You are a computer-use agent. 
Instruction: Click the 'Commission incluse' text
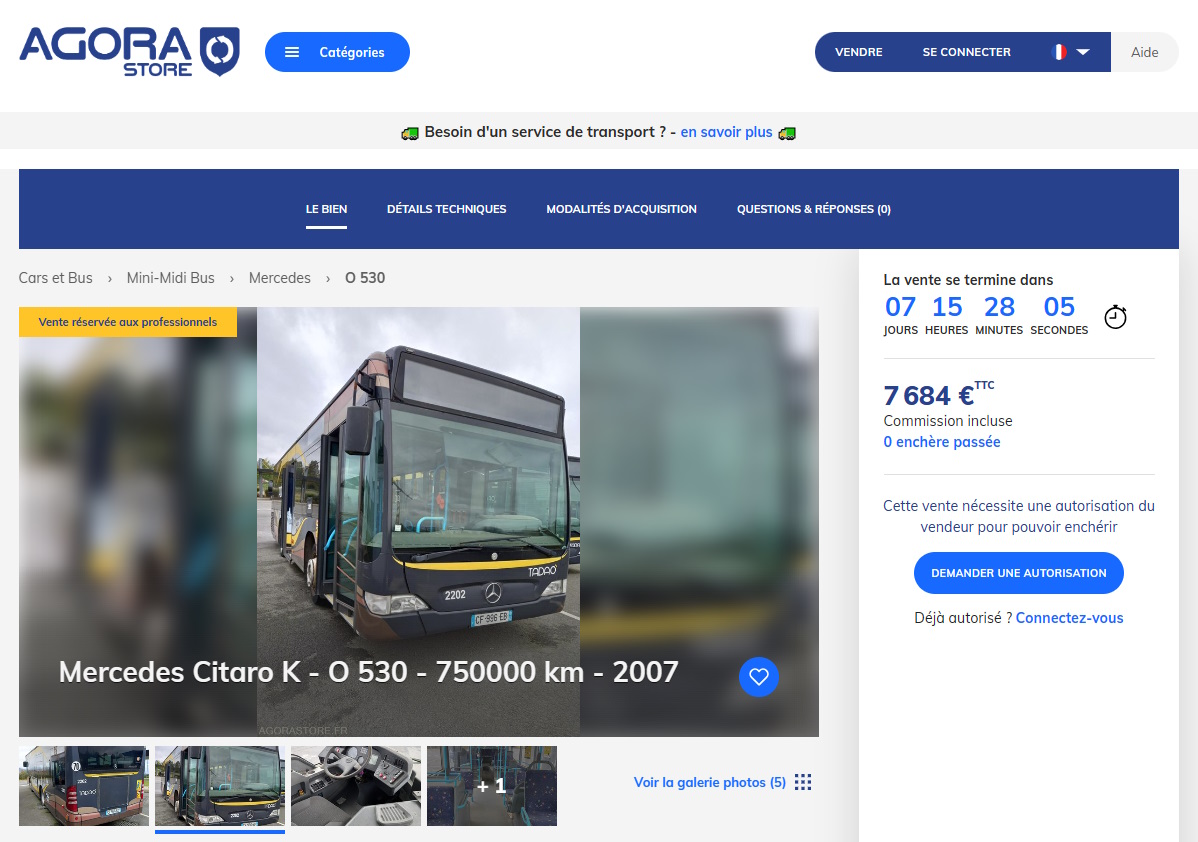click(x=948, y=421)
